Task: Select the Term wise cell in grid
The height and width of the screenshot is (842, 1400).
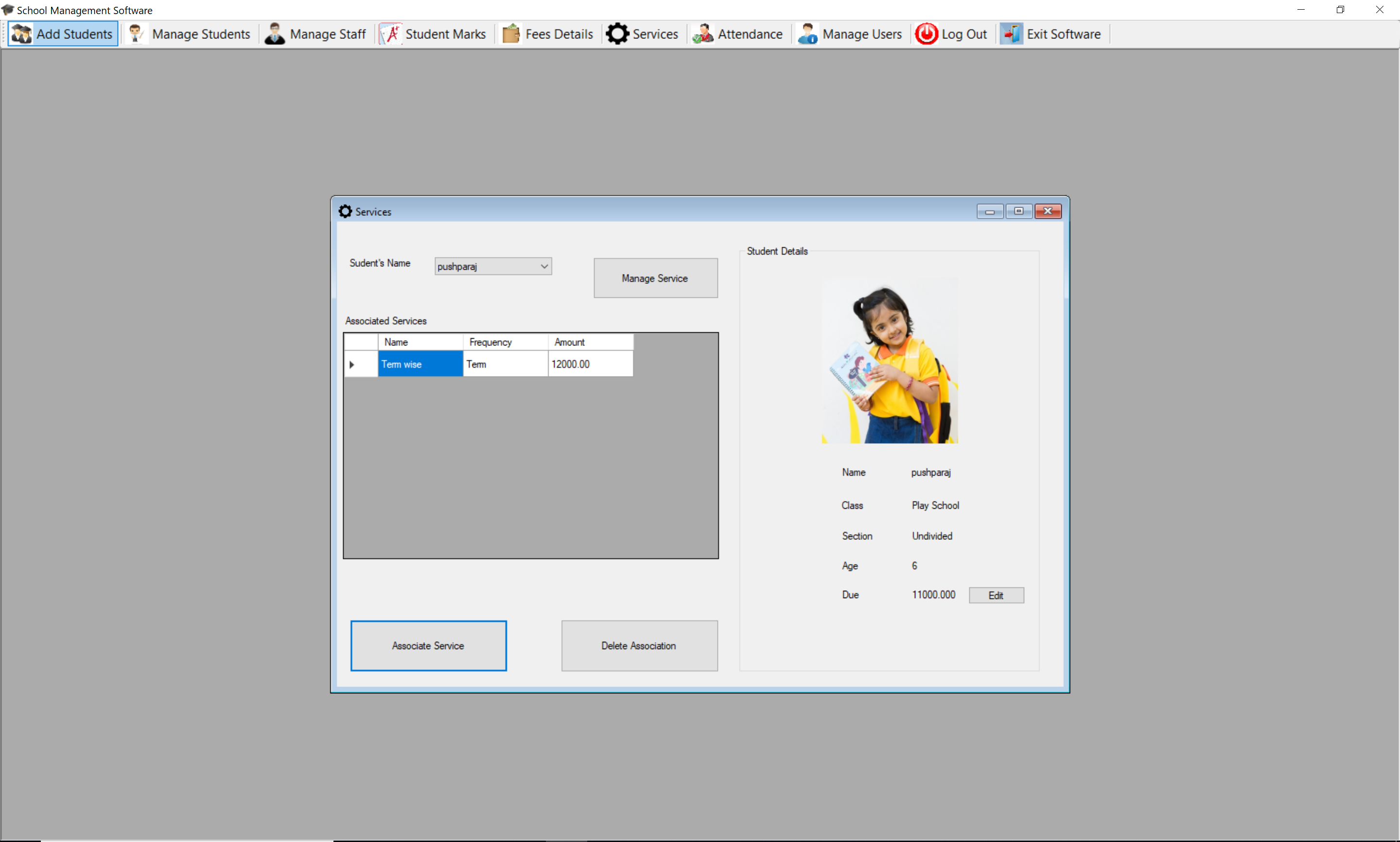Action: [x=420, y=364]
